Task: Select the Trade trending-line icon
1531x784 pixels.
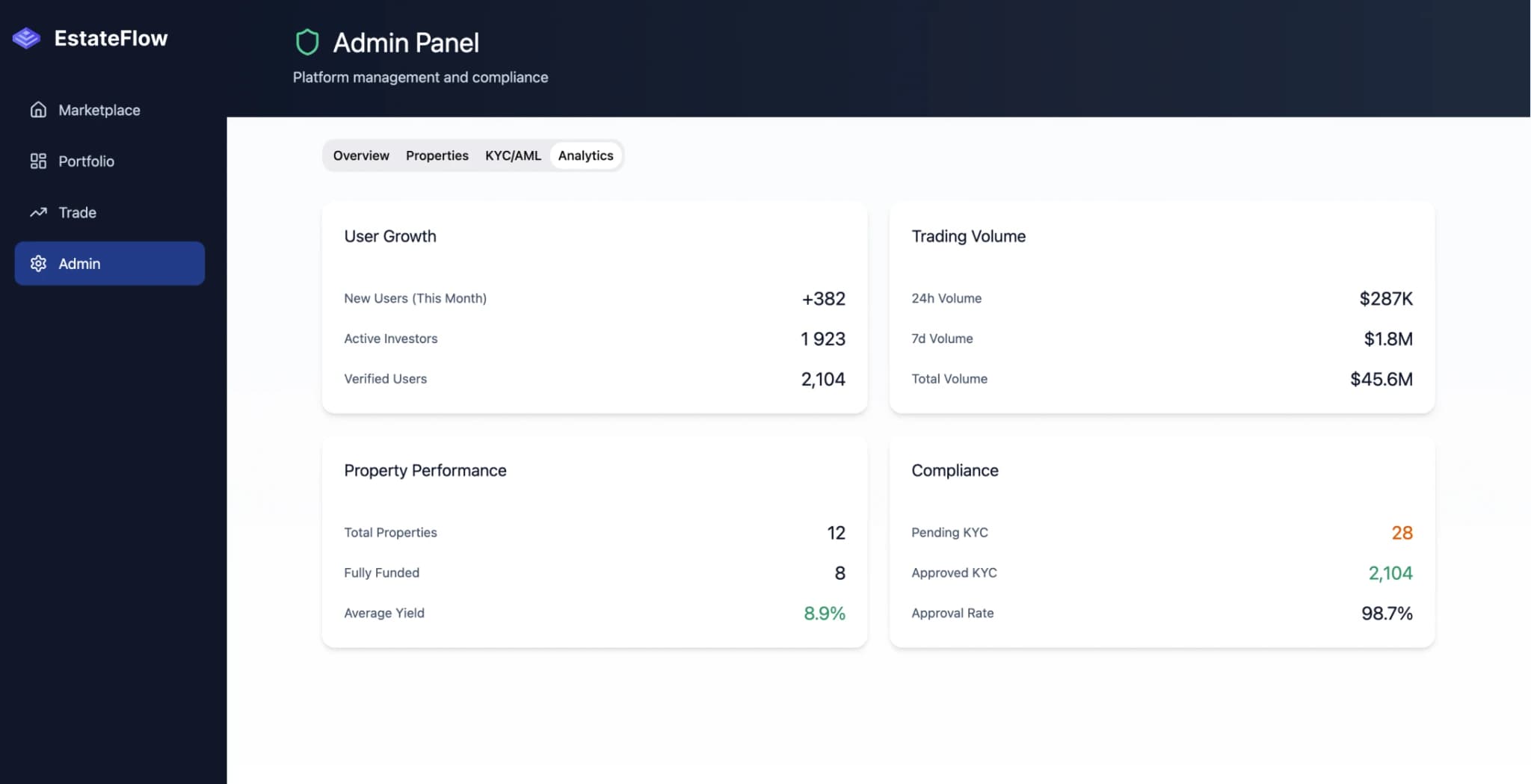Action: 38,212
